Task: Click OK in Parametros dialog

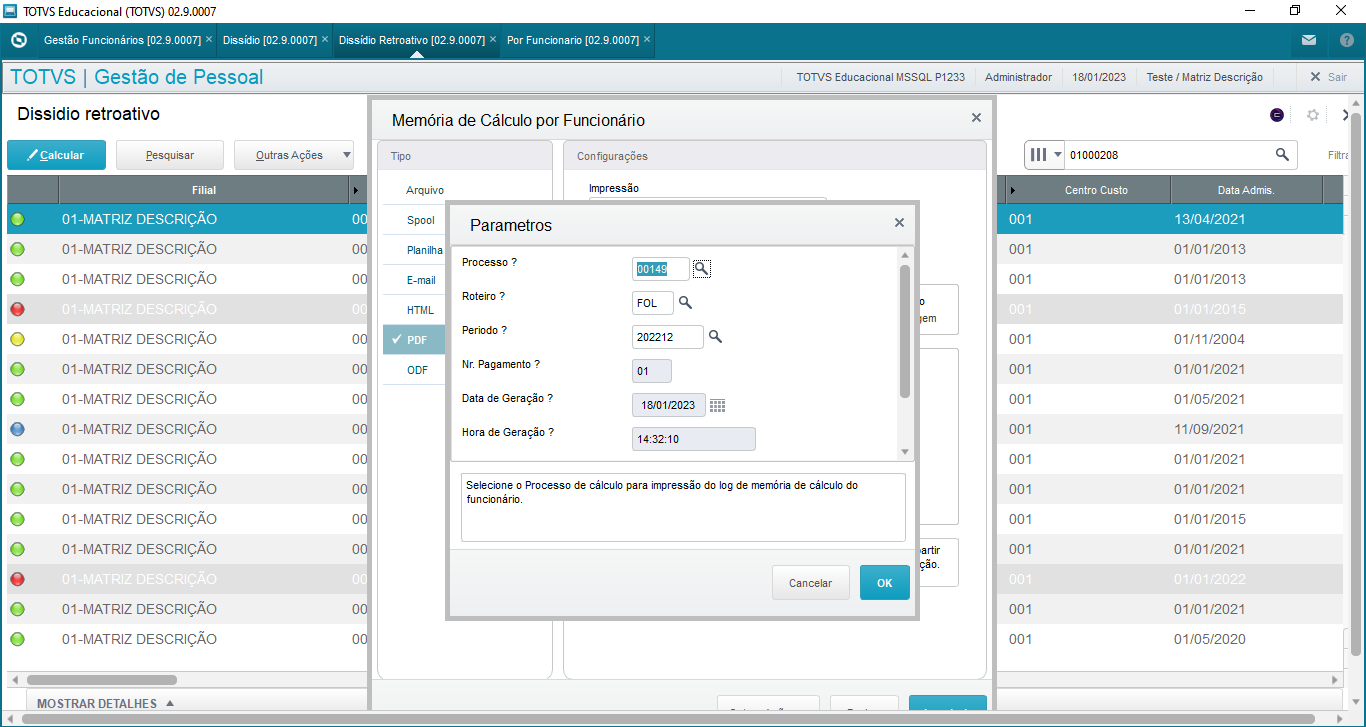Action: point(884,583)
